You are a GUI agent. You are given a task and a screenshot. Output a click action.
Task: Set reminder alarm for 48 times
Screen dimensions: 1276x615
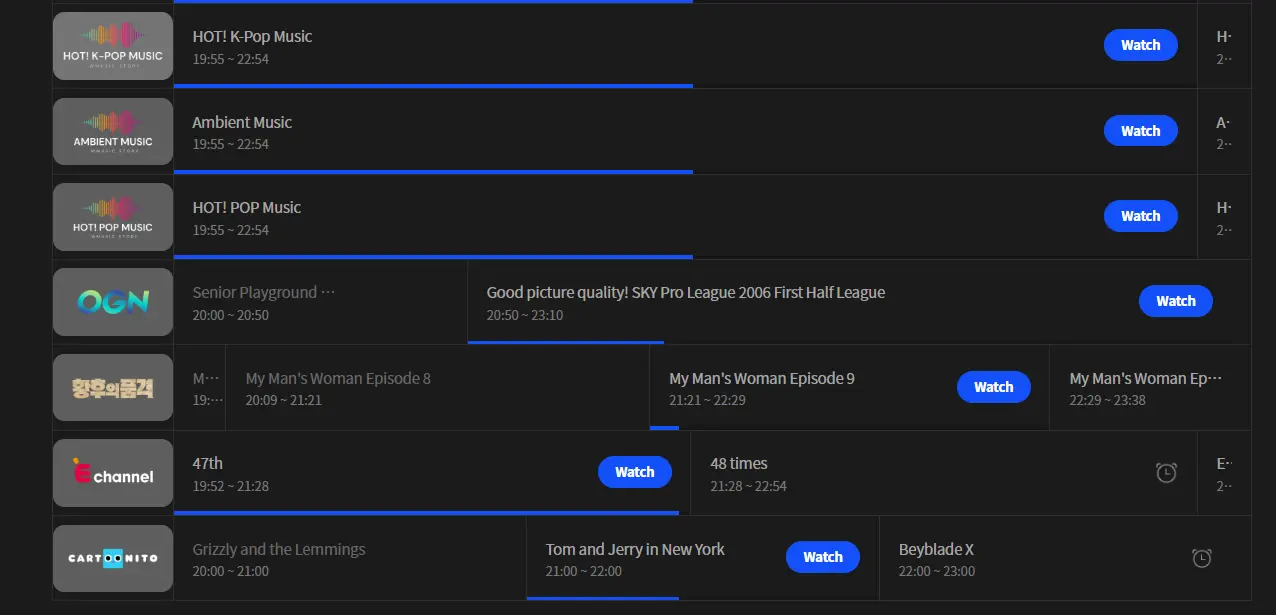click(x=1166, y=473)
